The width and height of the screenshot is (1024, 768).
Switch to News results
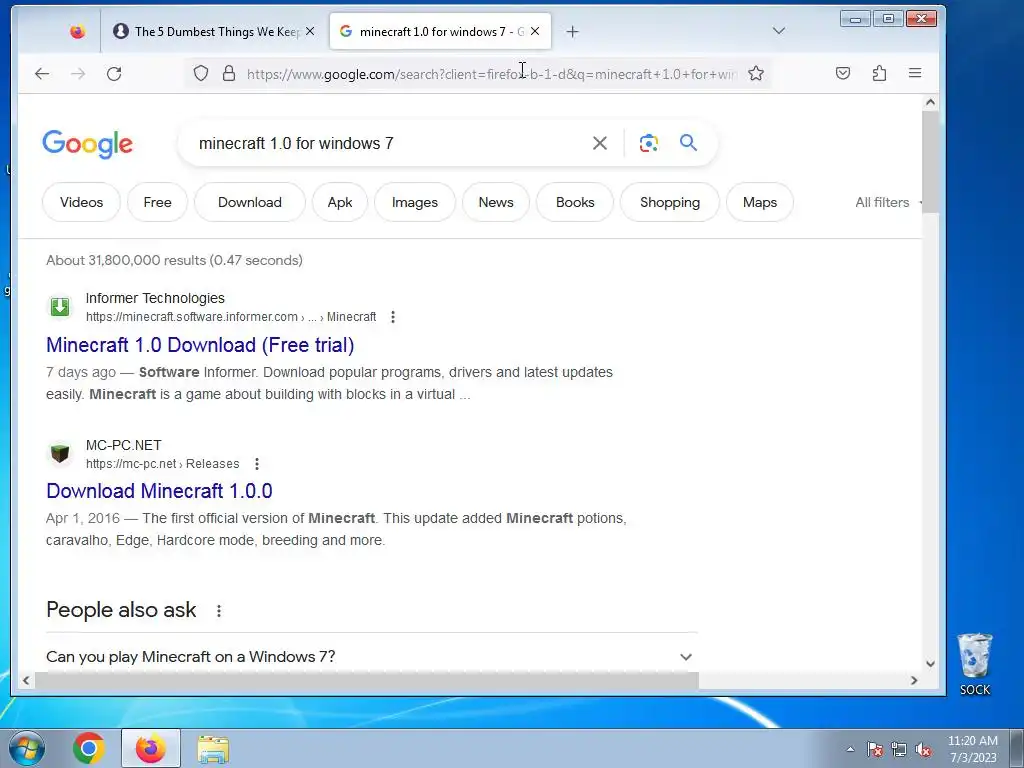click(496, 202)
